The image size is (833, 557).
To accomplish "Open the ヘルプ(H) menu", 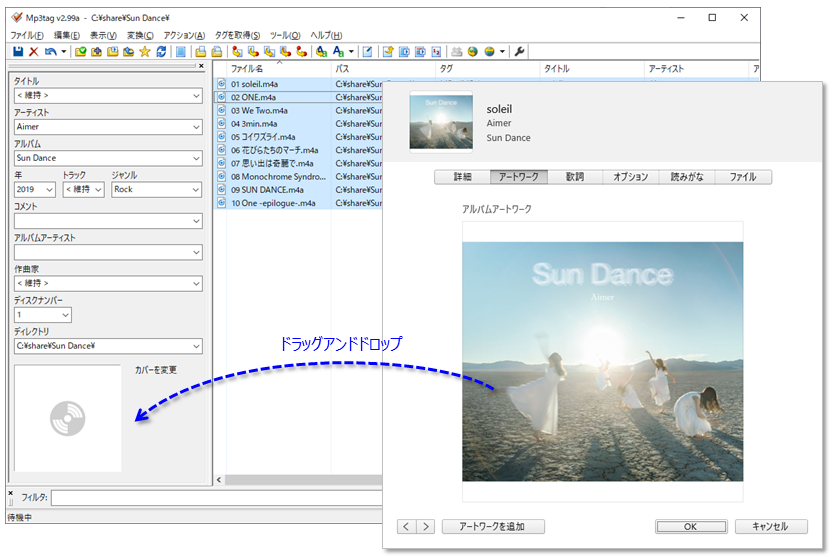I will click(326, 35).
